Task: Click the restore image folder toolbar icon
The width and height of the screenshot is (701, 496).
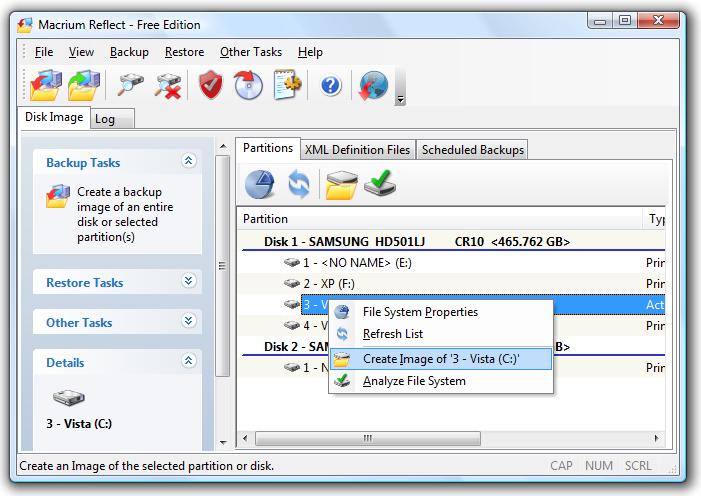Action: (x=84, y=85)
